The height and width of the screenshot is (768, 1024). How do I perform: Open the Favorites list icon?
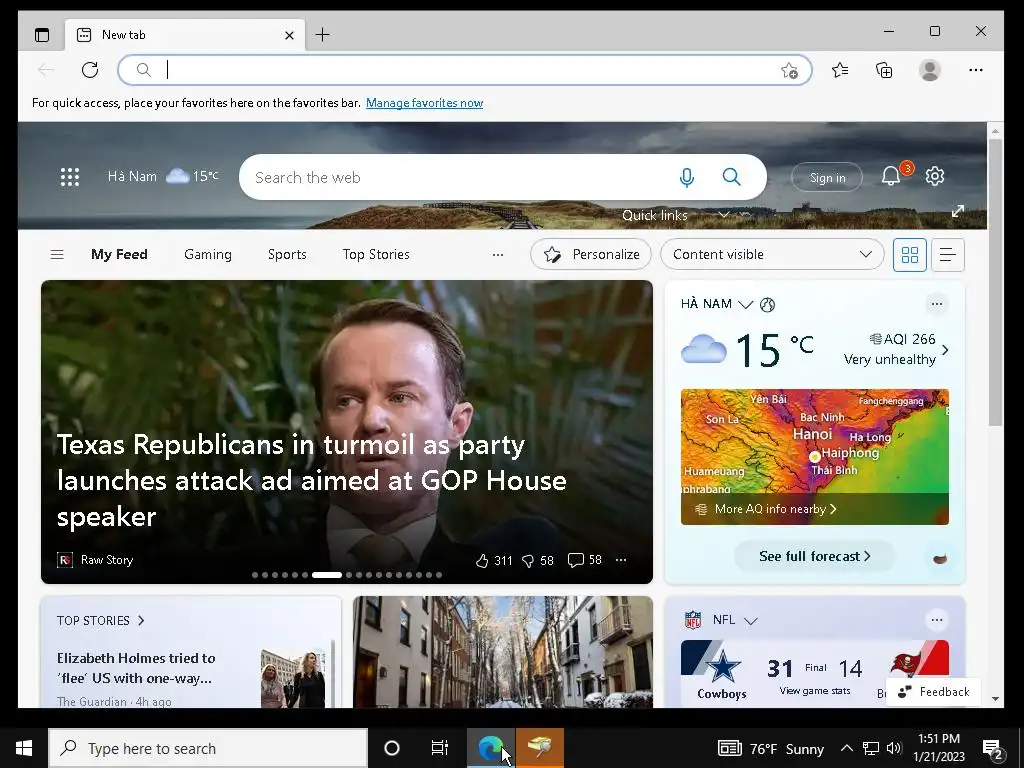click(x=840, y=70)
